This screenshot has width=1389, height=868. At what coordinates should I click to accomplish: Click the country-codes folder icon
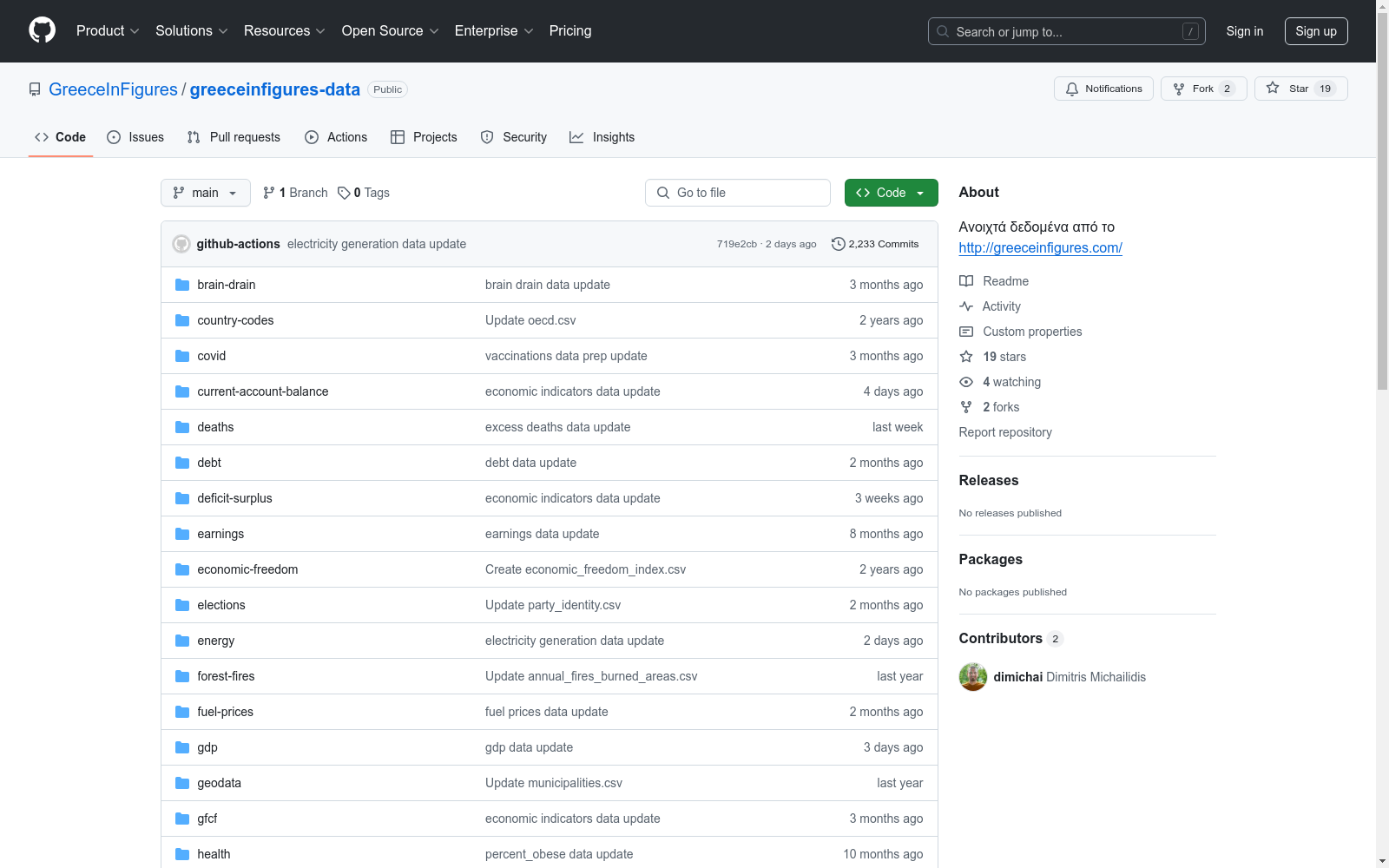(x=182, y=320)
